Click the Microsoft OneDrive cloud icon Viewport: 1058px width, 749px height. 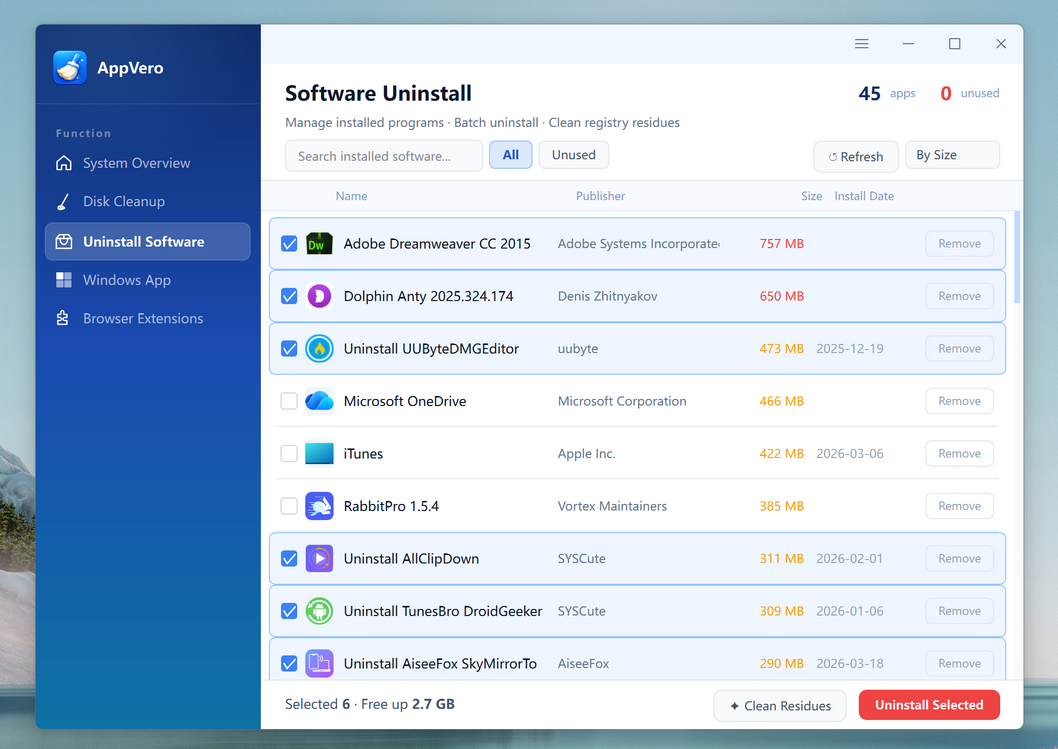click(x=319, y=401)
